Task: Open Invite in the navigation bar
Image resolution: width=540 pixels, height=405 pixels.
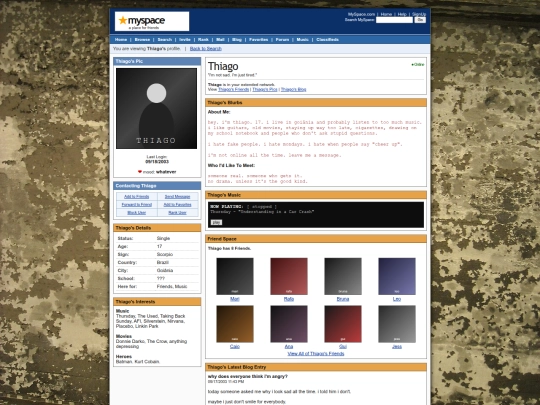Action: click(x=185, y=40)
